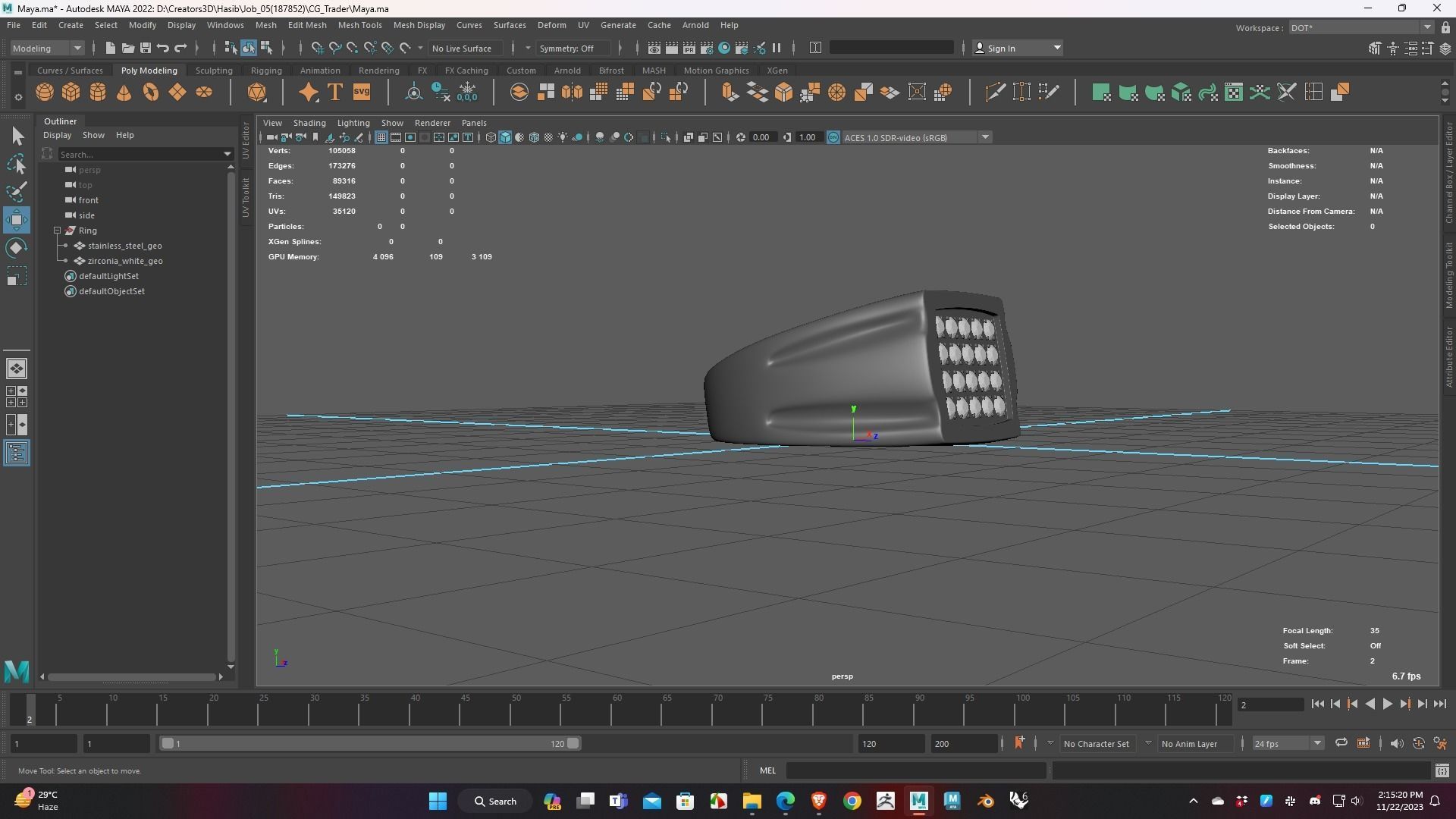The width and height of the screenshot is (1456, 819).
Task: Select the Paint Selection tool
Action: 17,192
